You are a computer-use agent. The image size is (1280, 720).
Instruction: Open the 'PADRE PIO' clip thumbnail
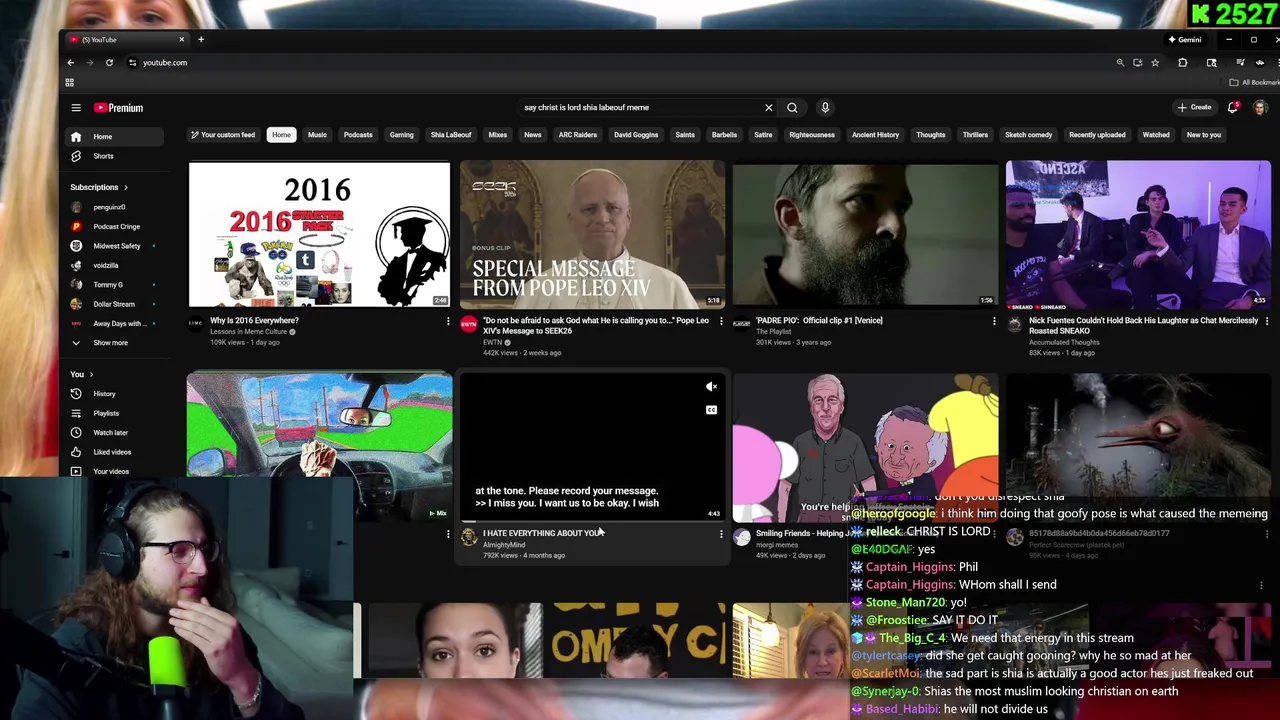(865, 234)
